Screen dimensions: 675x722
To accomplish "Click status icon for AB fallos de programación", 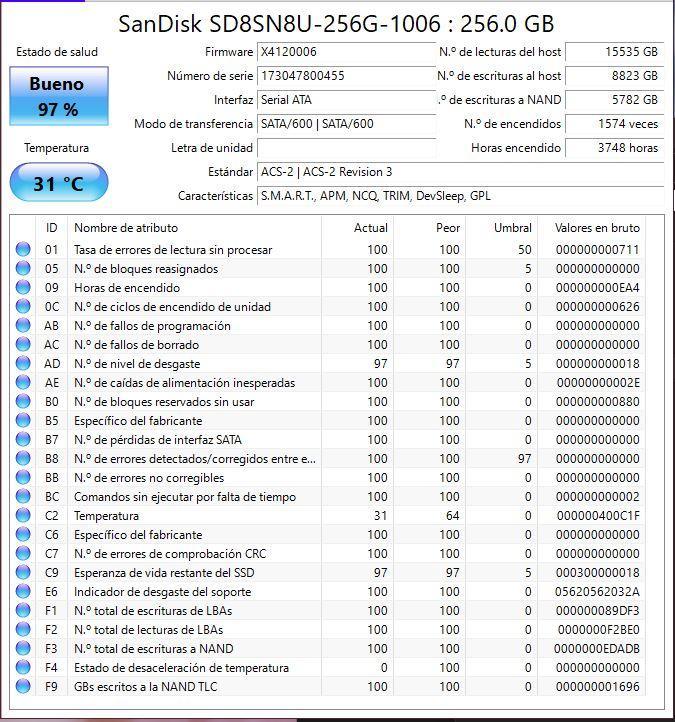I will tap(23, 325).
